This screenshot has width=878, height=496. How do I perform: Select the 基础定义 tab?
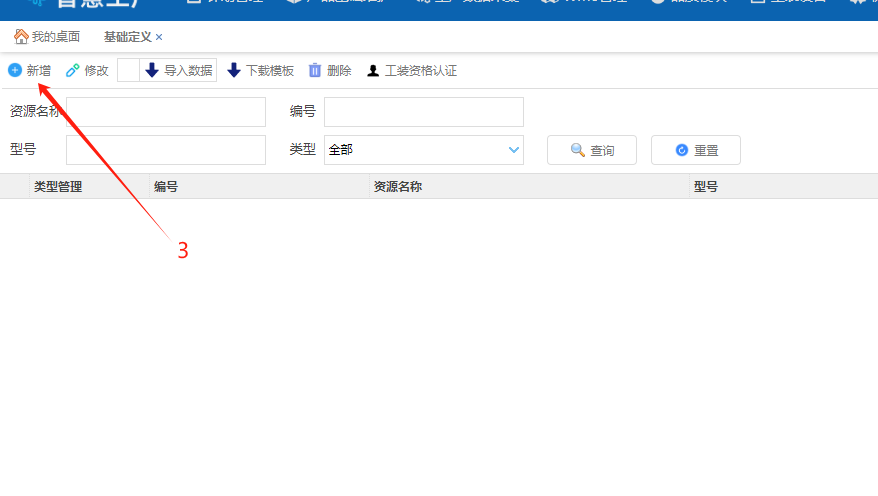(127, 36)
